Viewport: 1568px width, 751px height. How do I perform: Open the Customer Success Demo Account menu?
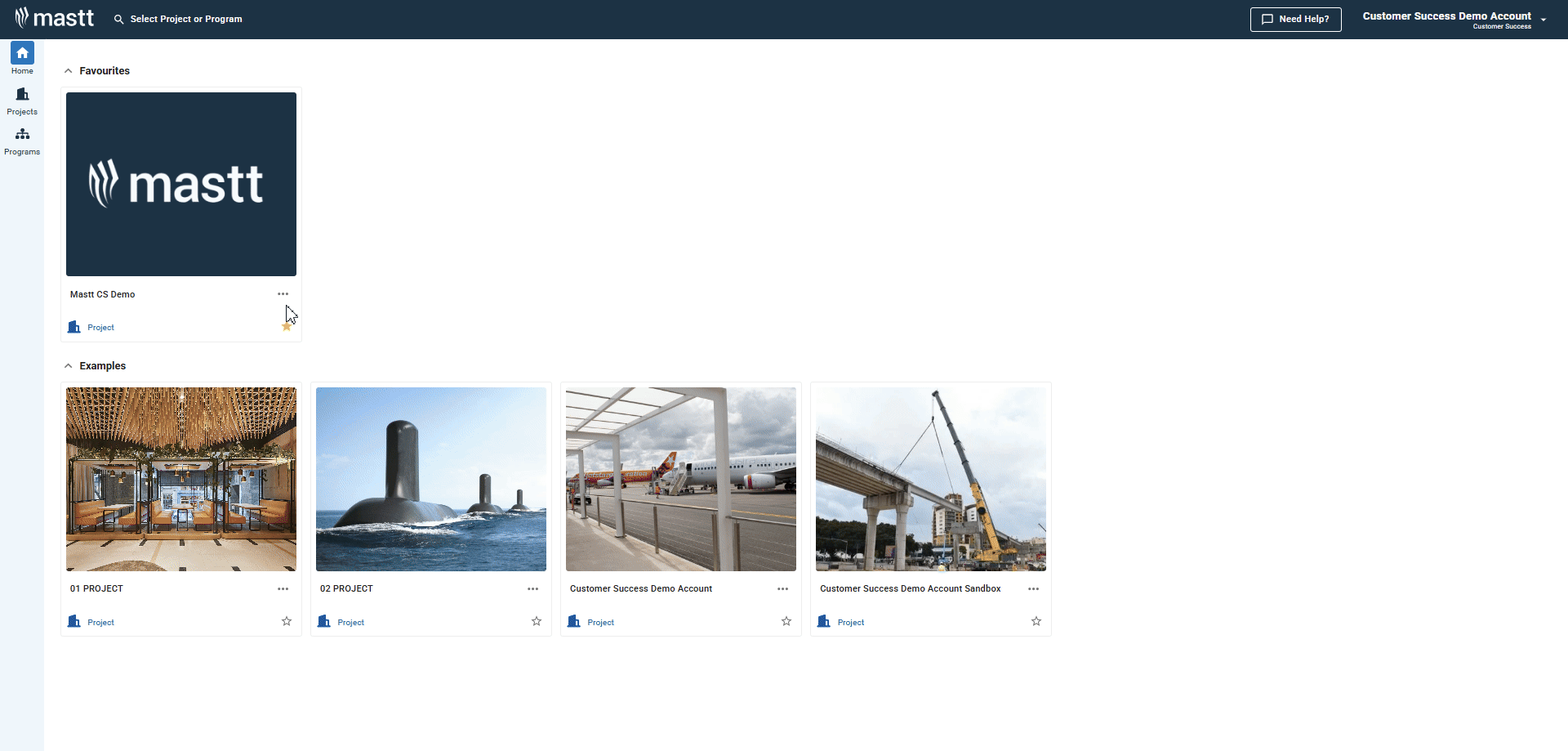pyautogui.click(x=1454, y=20)
